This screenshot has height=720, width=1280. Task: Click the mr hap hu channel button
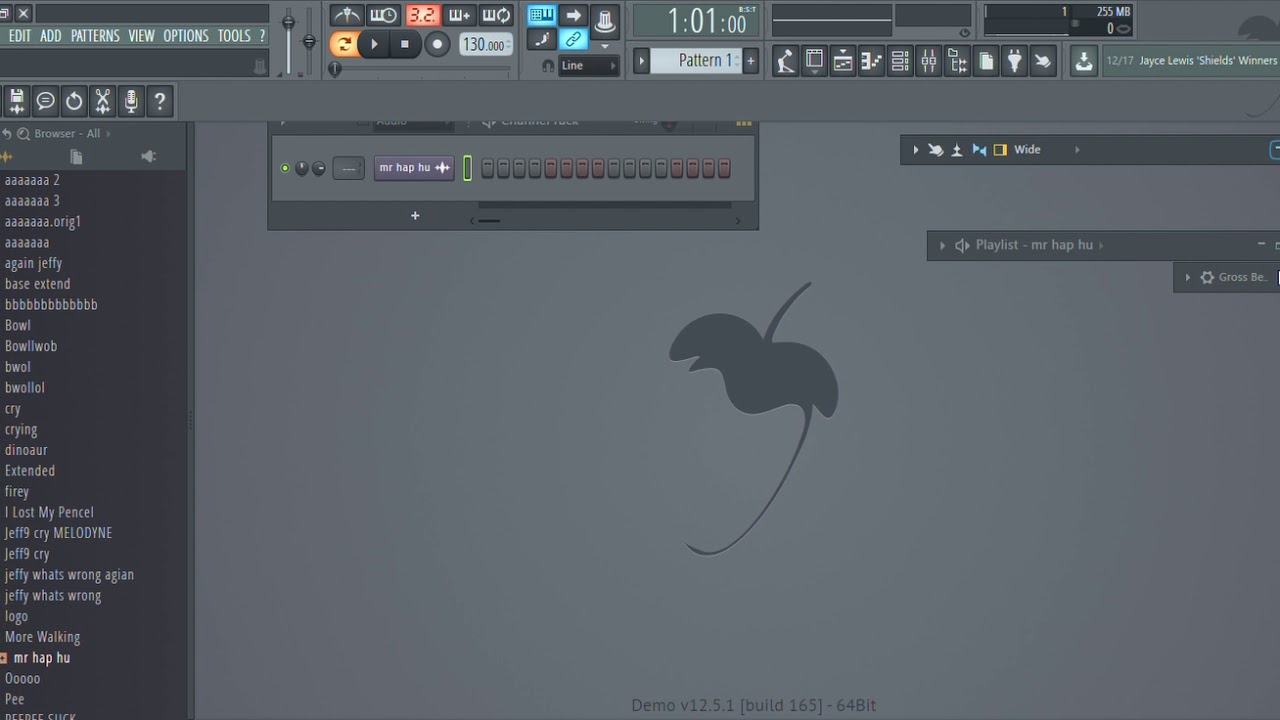(x=414, y=168)
